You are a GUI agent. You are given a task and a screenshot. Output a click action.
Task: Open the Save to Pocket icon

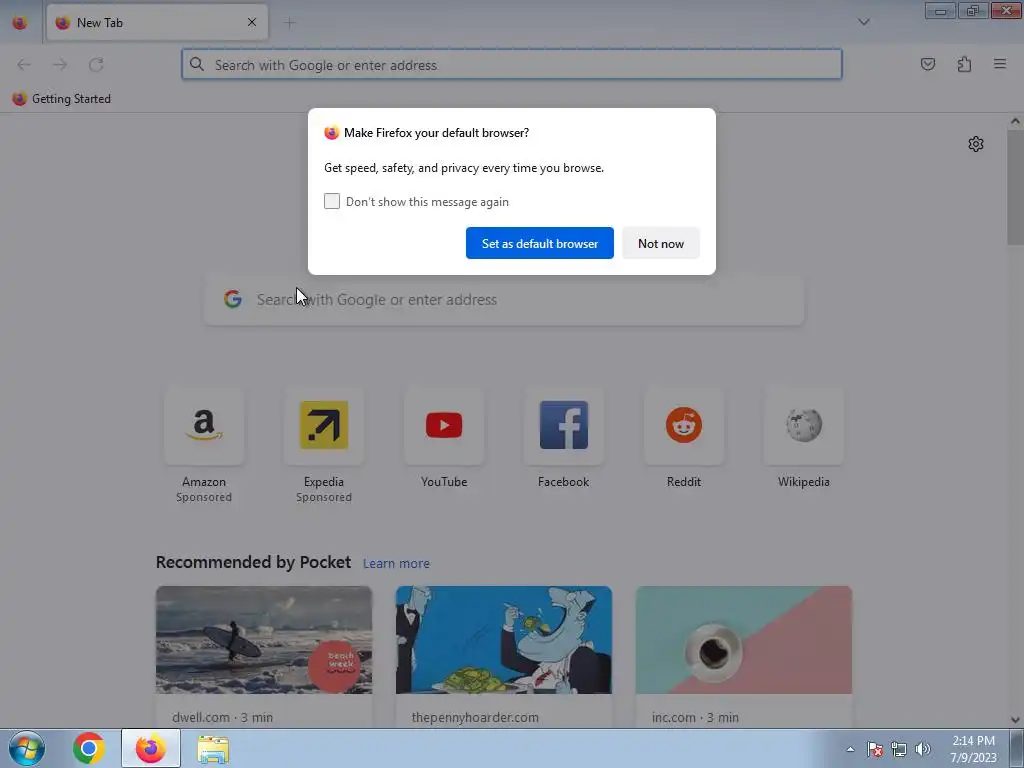click(x=928, y=64)
